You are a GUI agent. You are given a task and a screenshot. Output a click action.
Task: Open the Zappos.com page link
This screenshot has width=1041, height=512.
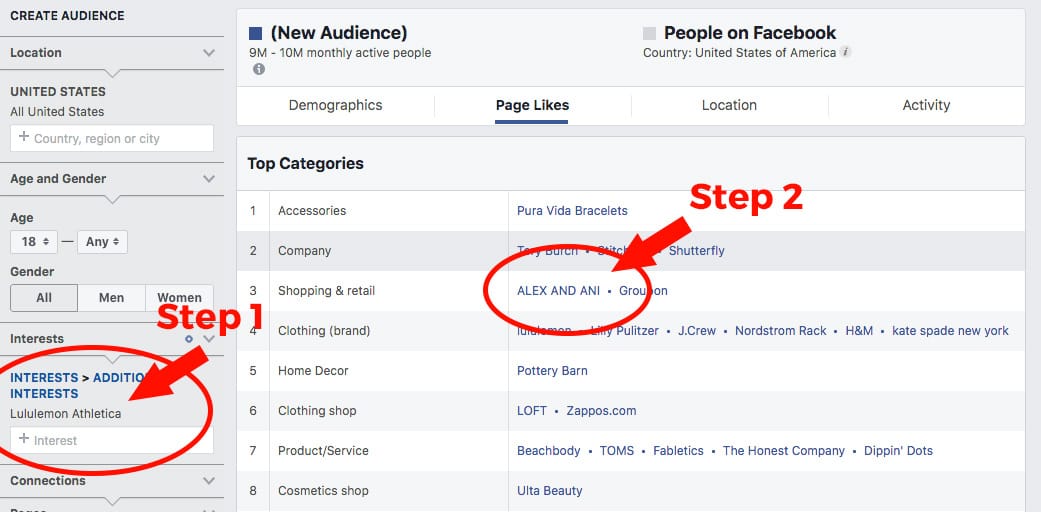pos(601,410)
